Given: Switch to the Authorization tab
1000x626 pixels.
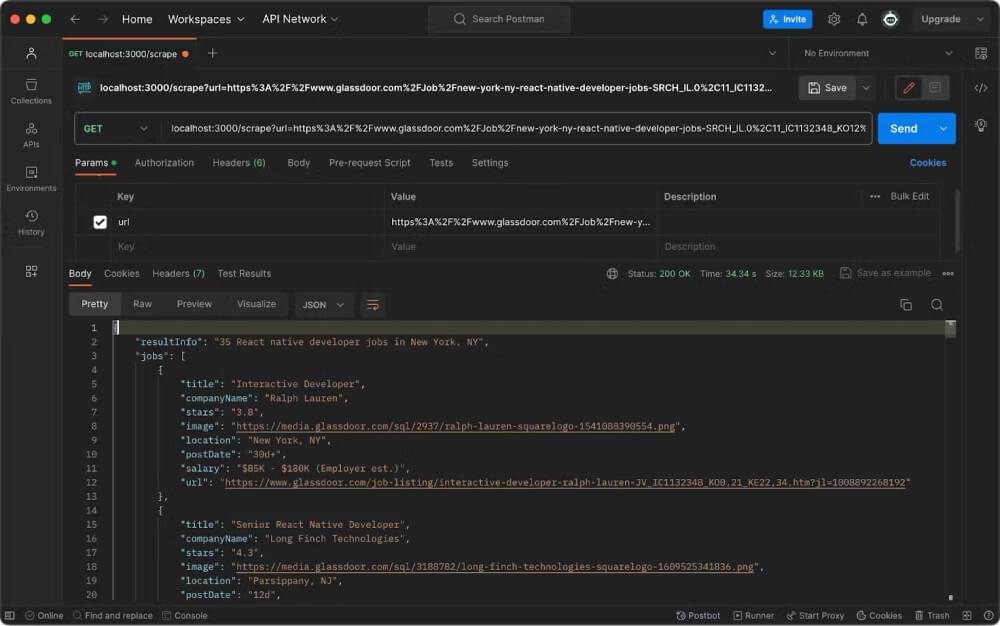Looking at the screenshot, I should (x=164, y=163).
